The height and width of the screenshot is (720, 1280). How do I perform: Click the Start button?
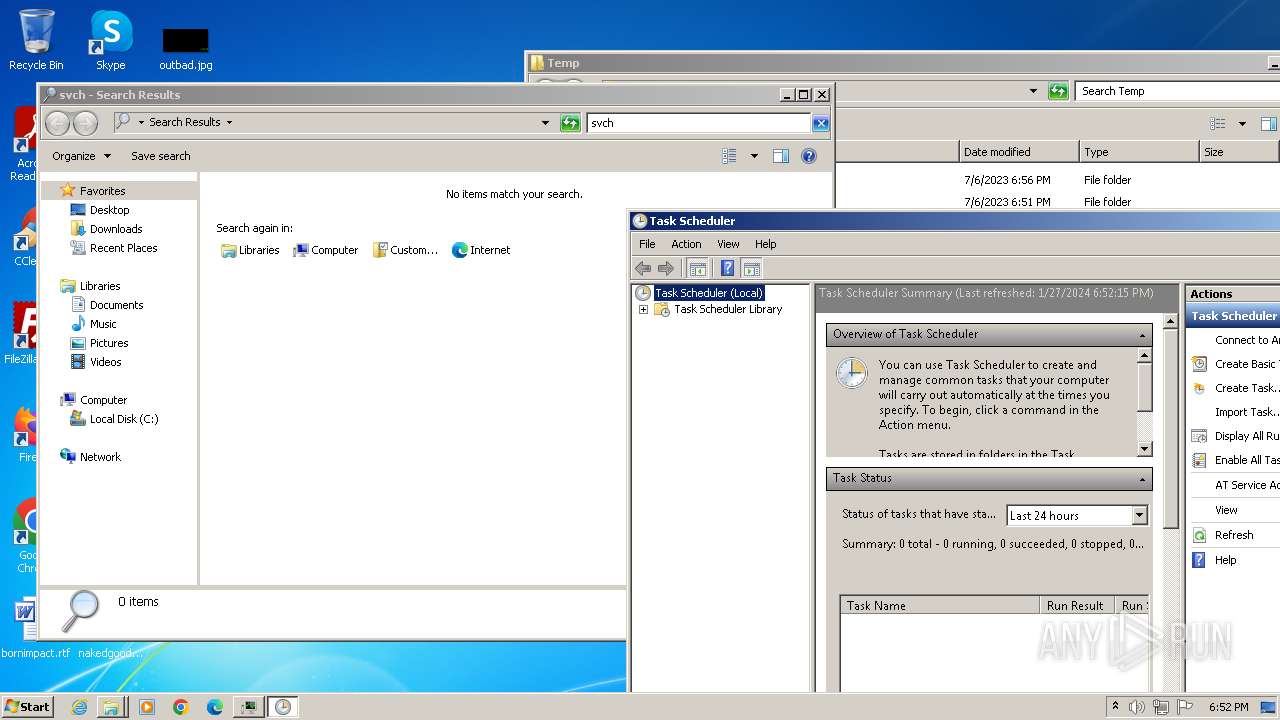pos(27,707)
